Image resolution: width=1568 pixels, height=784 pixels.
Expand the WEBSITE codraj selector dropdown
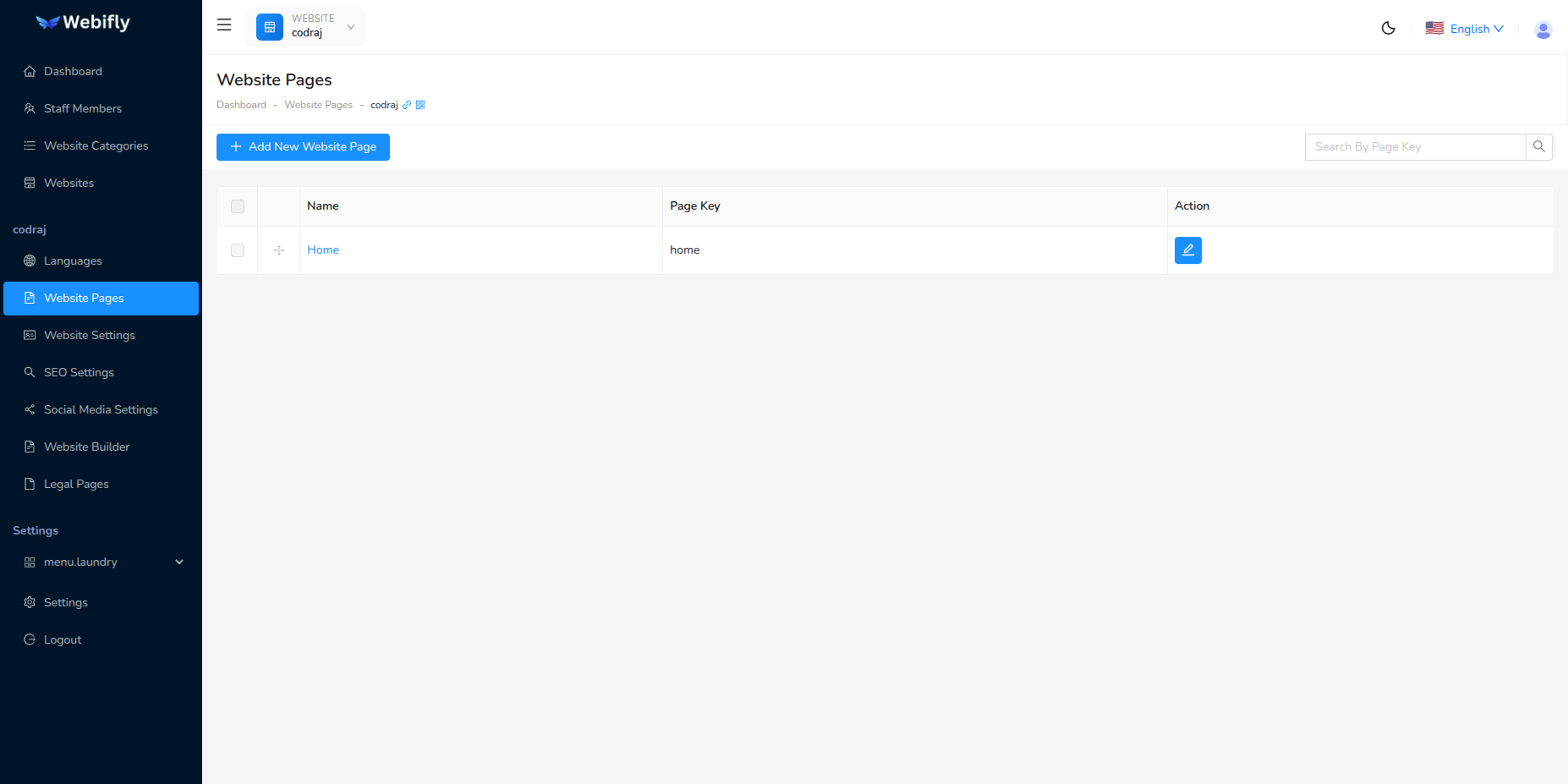[x=306, y=26]
